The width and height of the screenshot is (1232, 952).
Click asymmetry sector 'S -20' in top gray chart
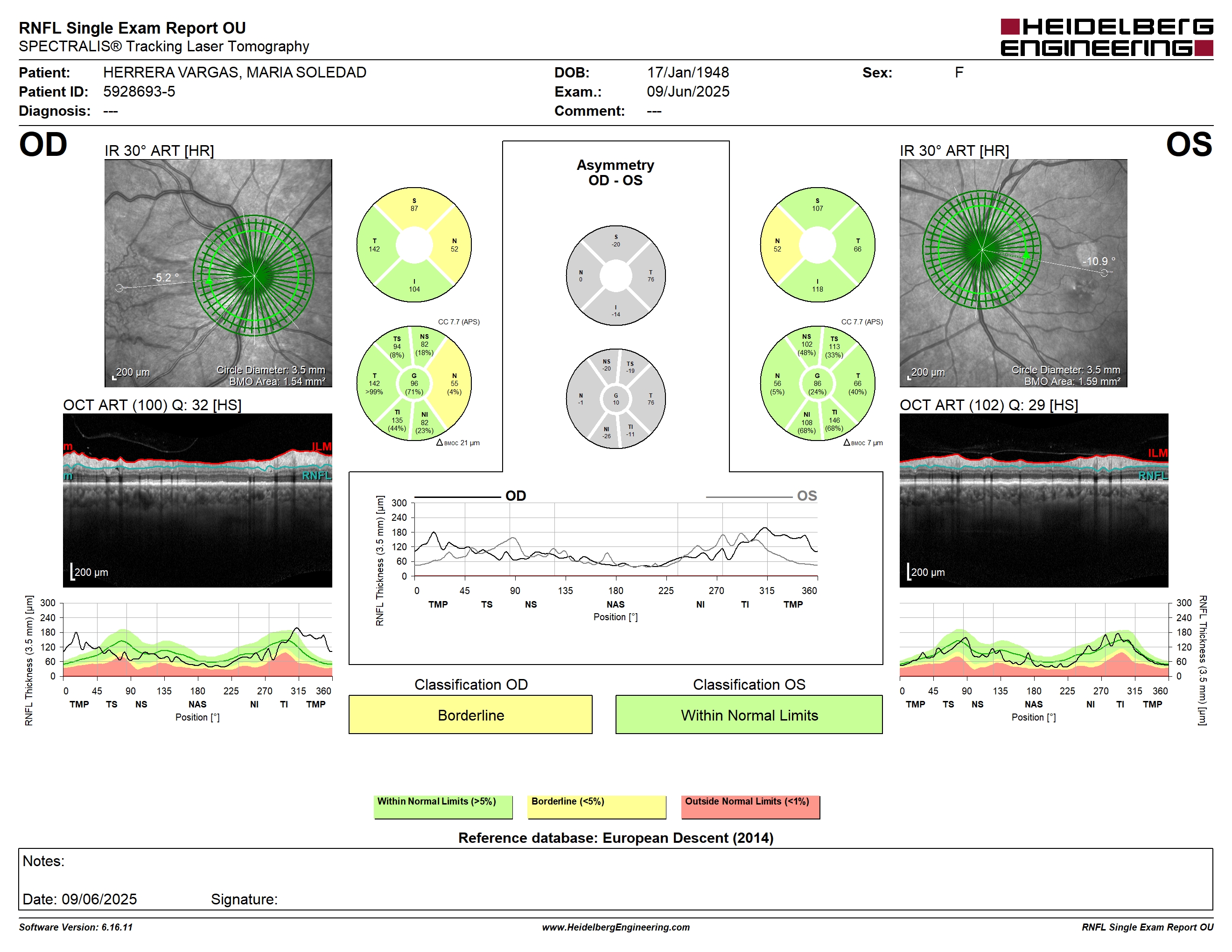[616, 241]
